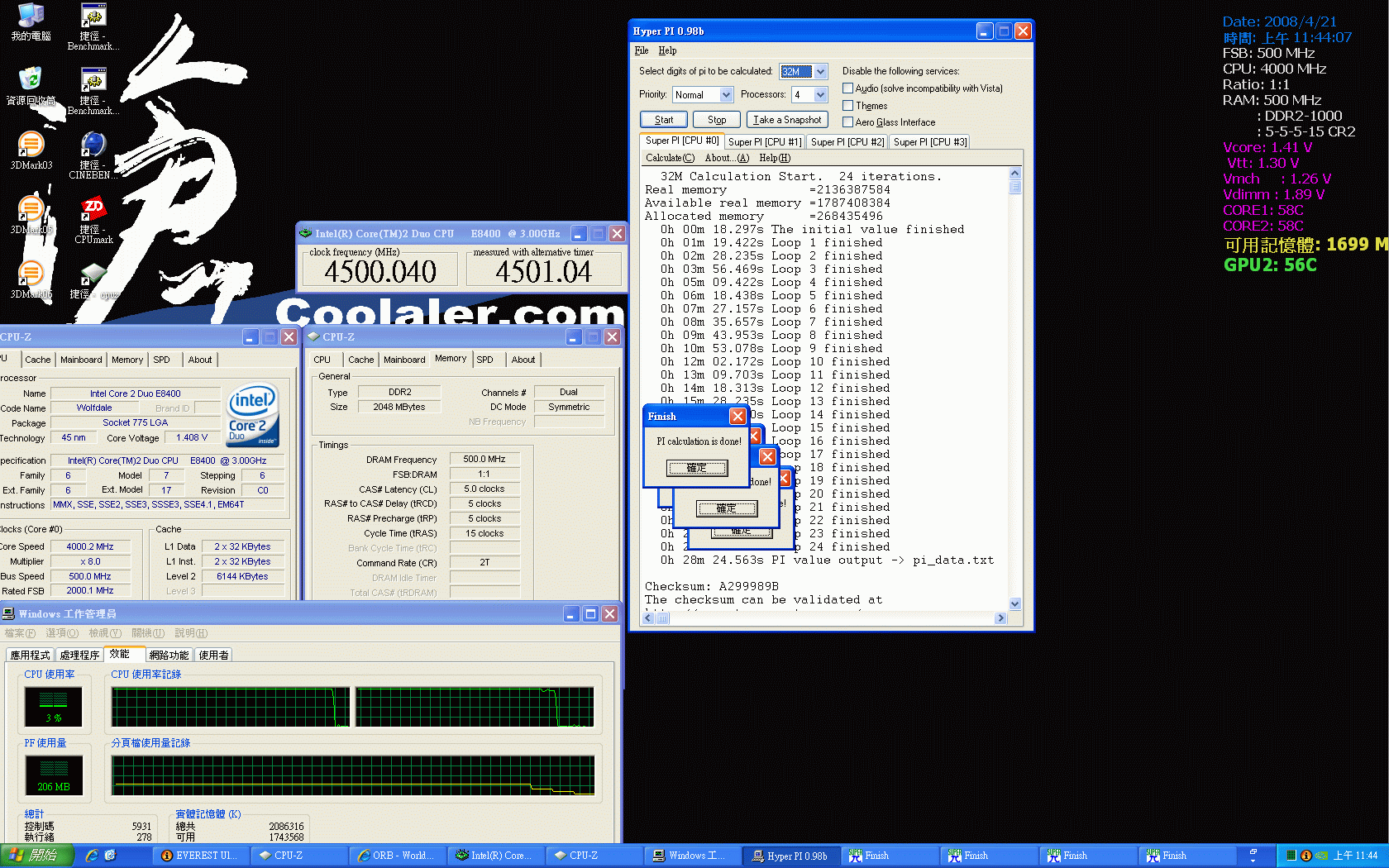Open the second Benchmark shortcut icon
Viewport: 1389px width, 868px height.
(93, 92)
